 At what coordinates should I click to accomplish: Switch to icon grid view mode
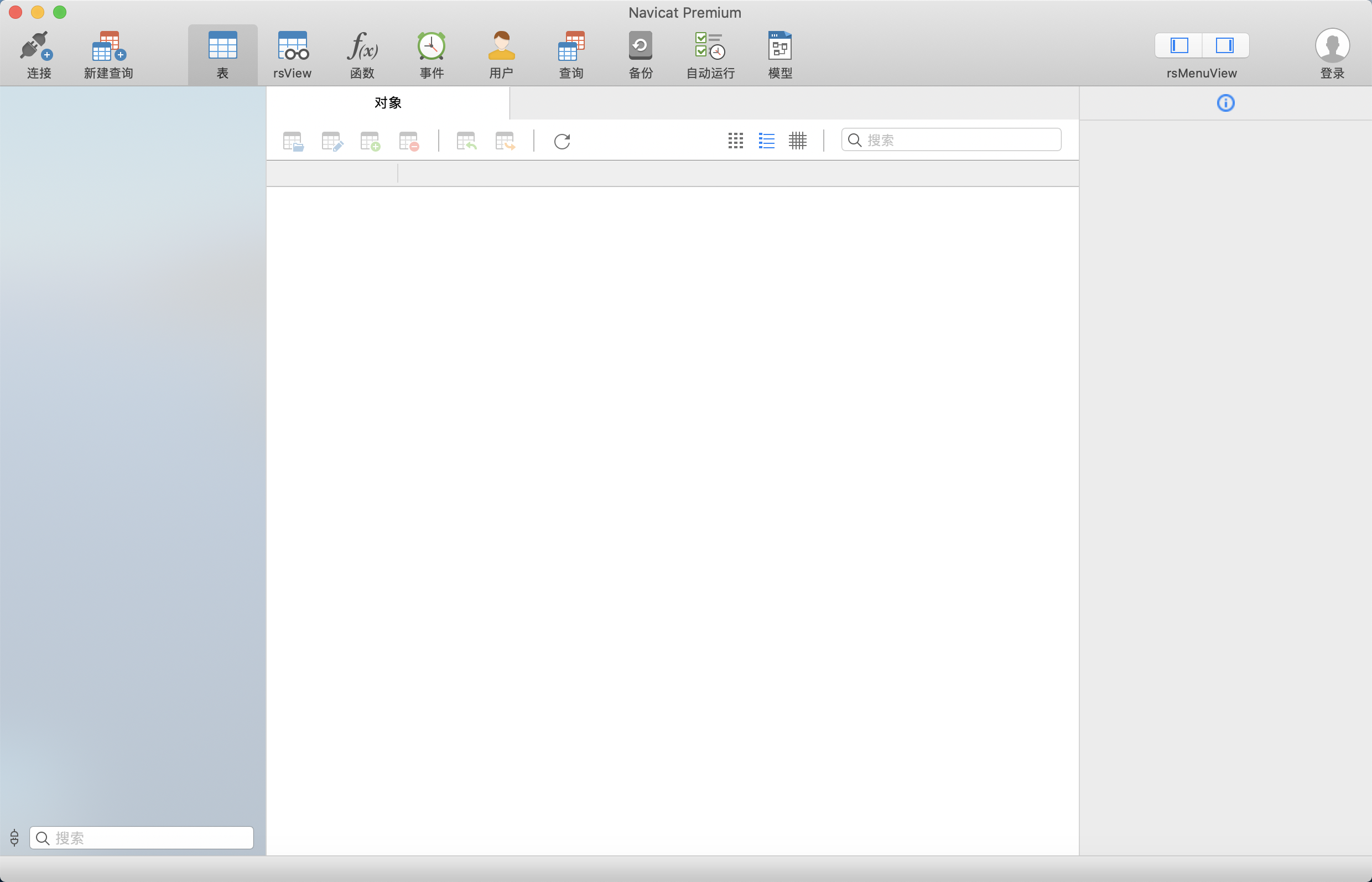tap(735, 141)
